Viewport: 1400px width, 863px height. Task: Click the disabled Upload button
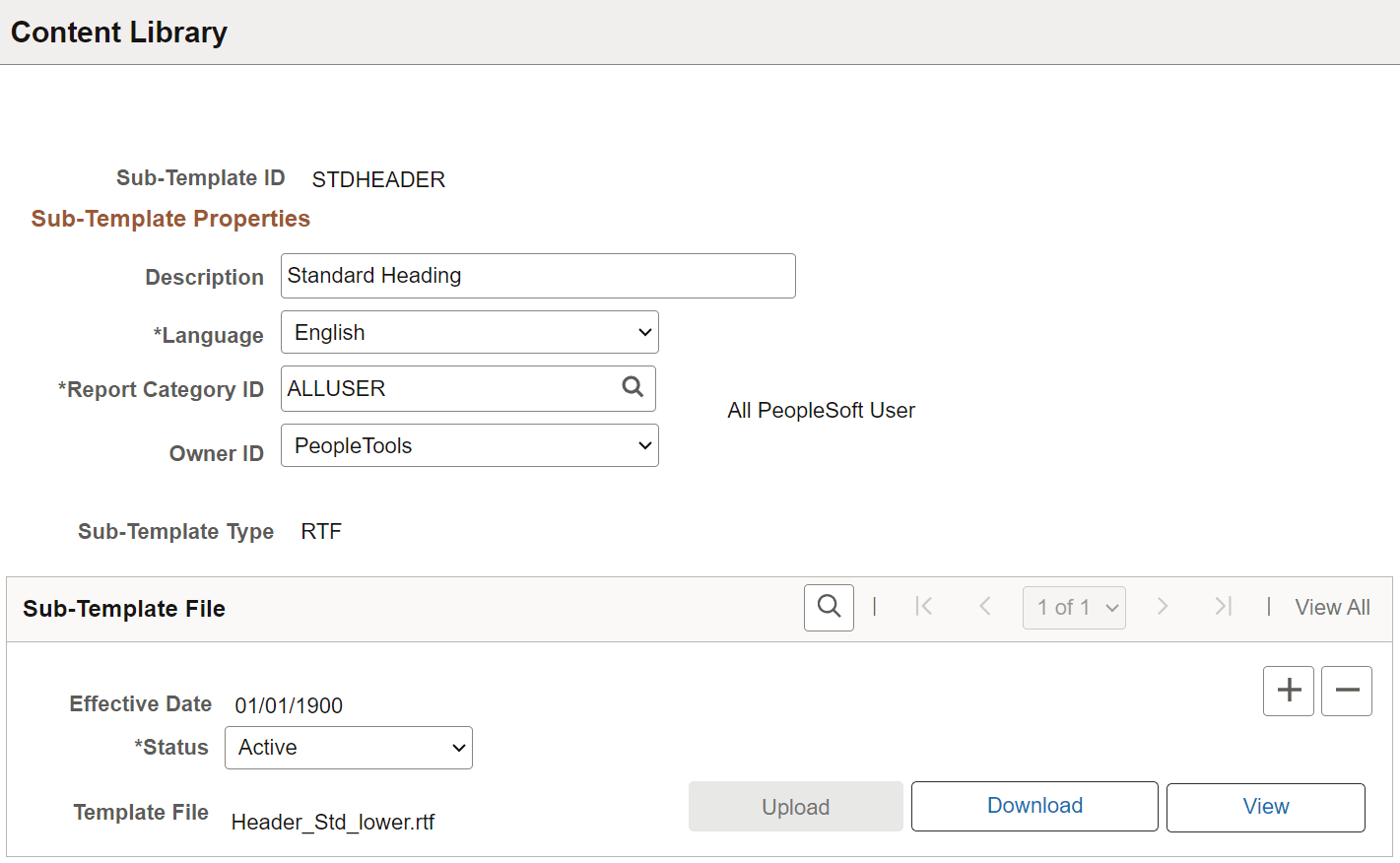(x=795, y=806)
